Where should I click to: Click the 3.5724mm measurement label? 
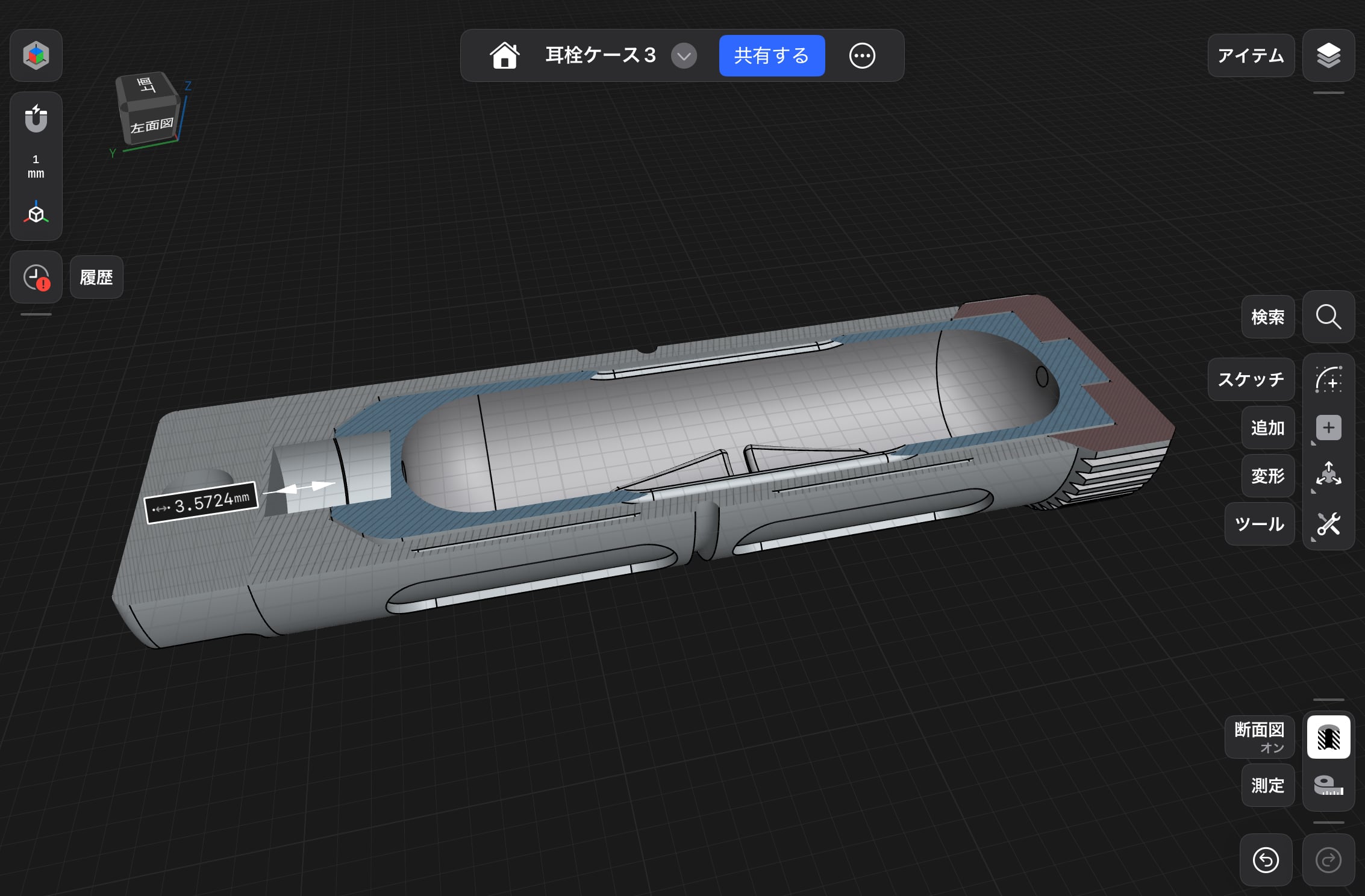[x=202, y=503]
